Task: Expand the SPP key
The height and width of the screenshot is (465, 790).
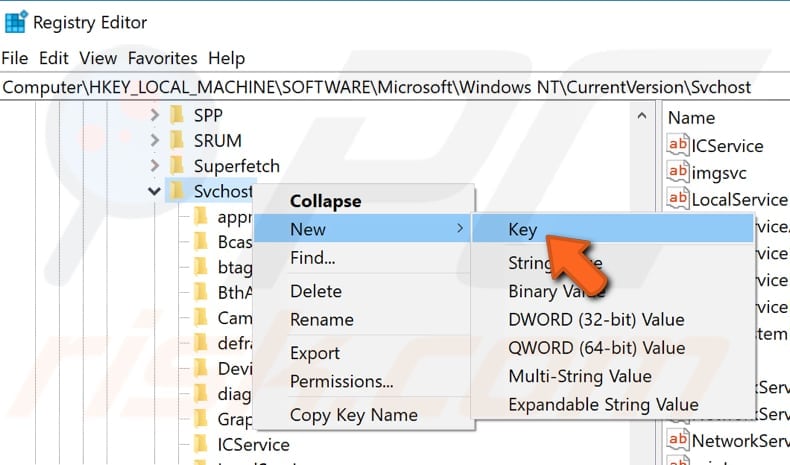Action: [155, 115]
